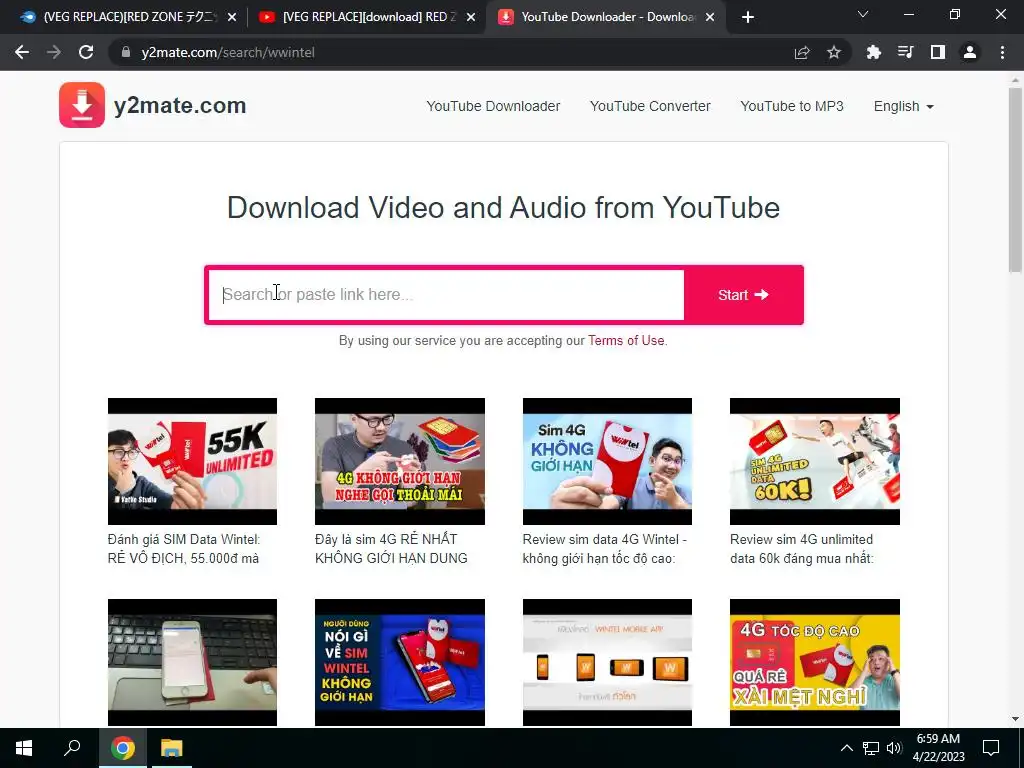1024x768 pixels.
Task: Open the network tray icon
Action: [x=871, y=748]
